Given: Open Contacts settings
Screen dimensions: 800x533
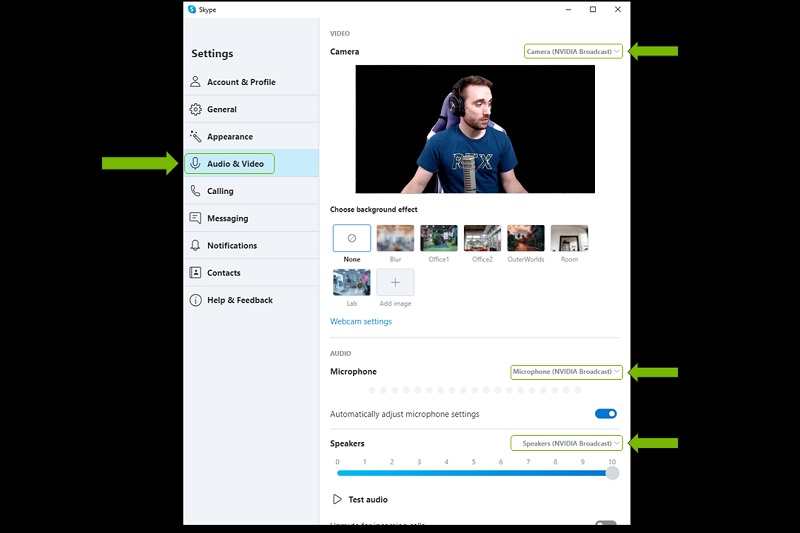Looking at the screenshot, I should [x=252, y=272].
